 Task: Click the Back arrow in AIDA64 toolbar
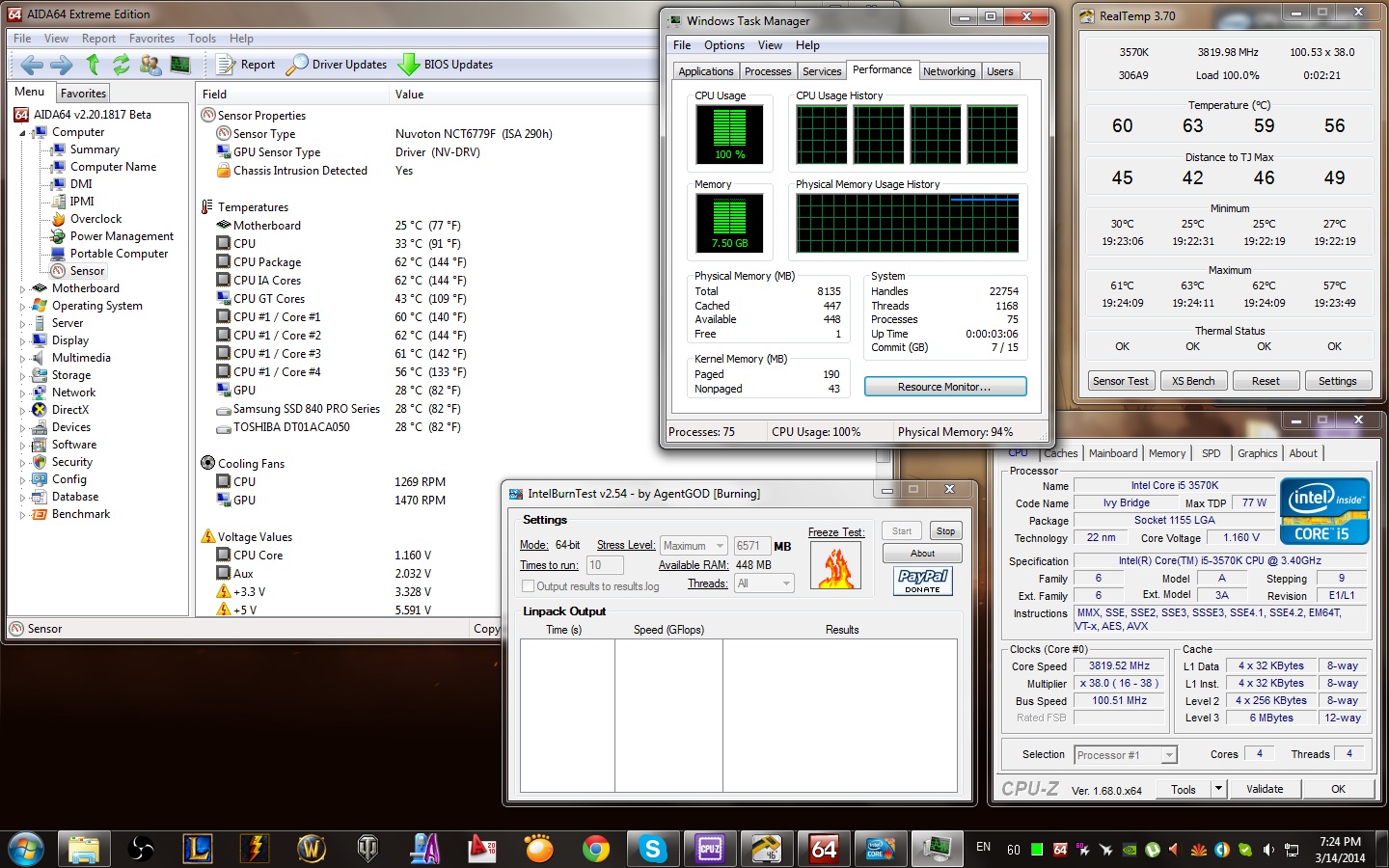[x=32, y=65]
